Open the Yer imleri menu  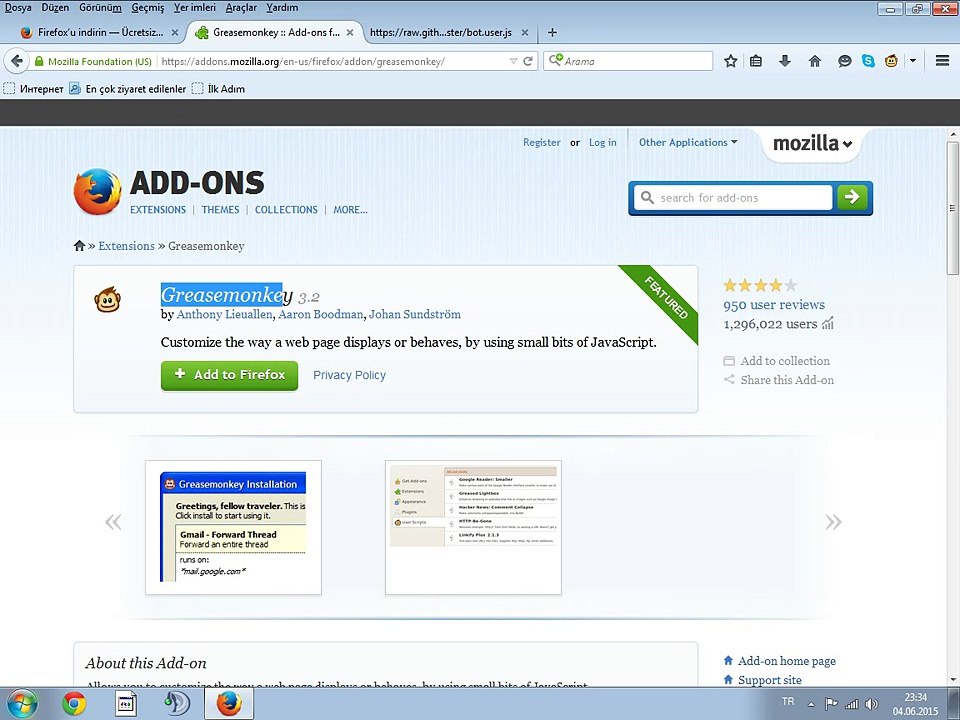coord(195,8)
